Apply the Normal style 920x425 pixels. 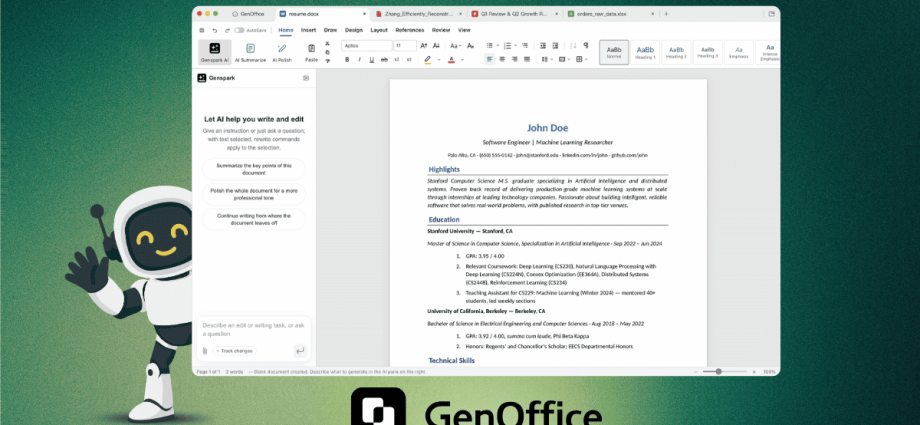(614, 52)
